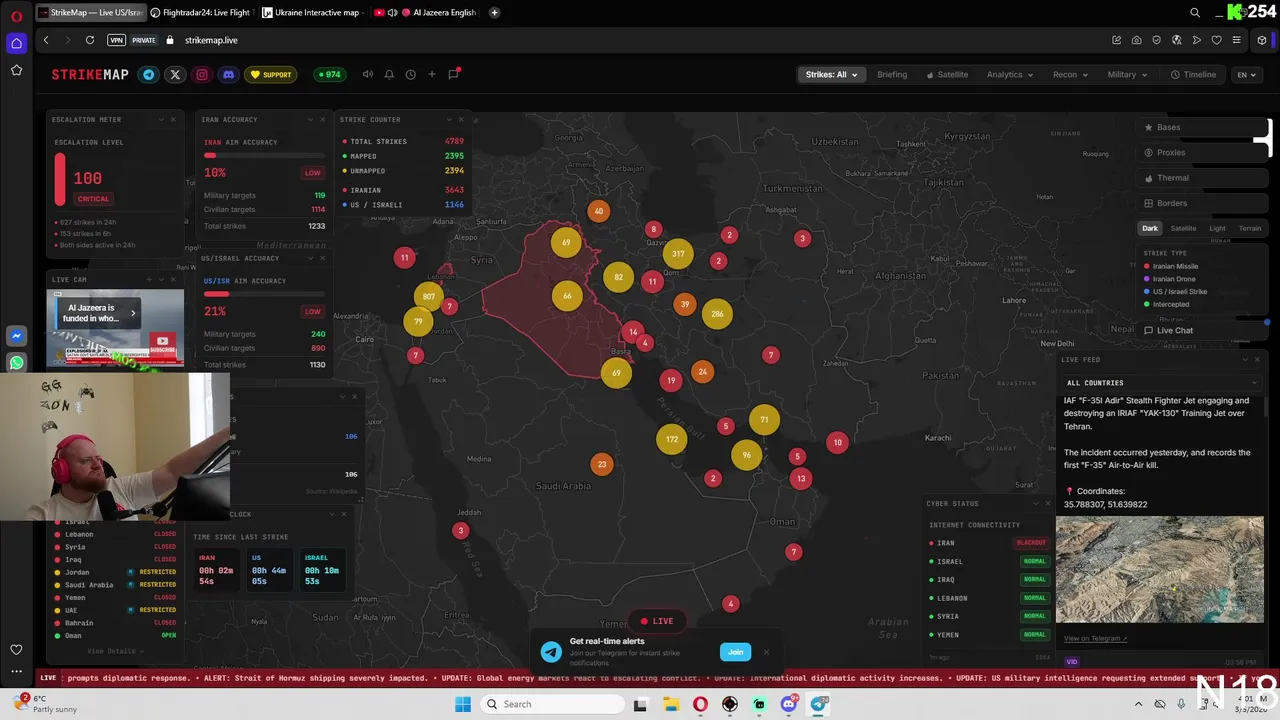
Task: Open the live feed satellite image thumbnail
Action: click(1160, 569)
